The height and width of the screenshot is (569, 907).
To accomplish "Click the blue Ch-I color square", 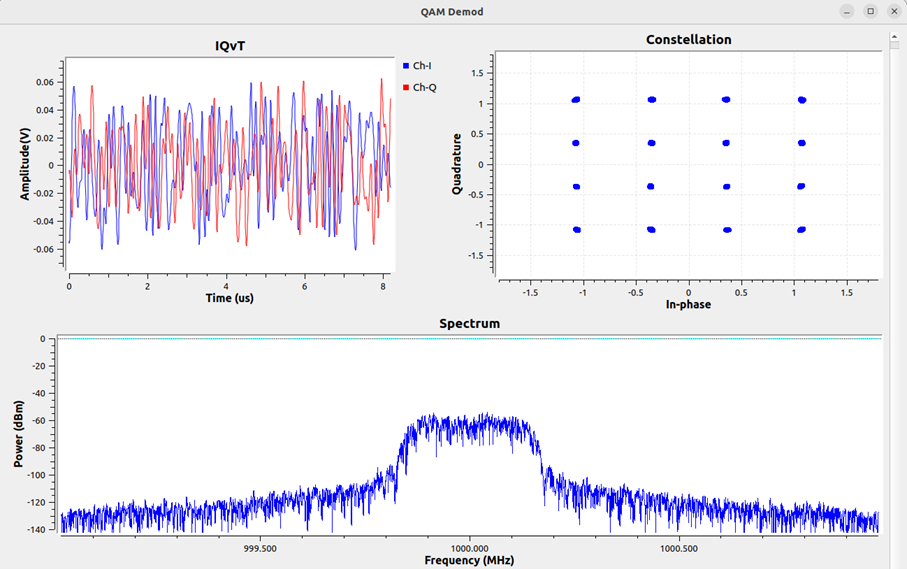I will [x=406, y=66].
